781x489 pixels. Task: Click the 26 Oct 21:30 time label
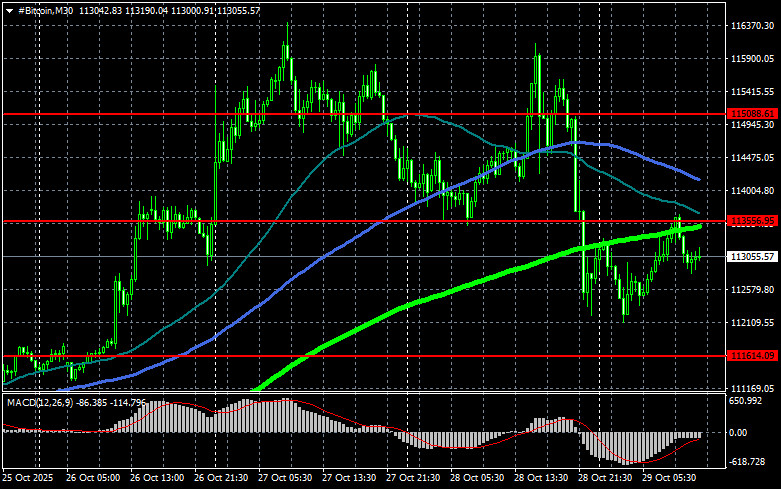point(221,478)
